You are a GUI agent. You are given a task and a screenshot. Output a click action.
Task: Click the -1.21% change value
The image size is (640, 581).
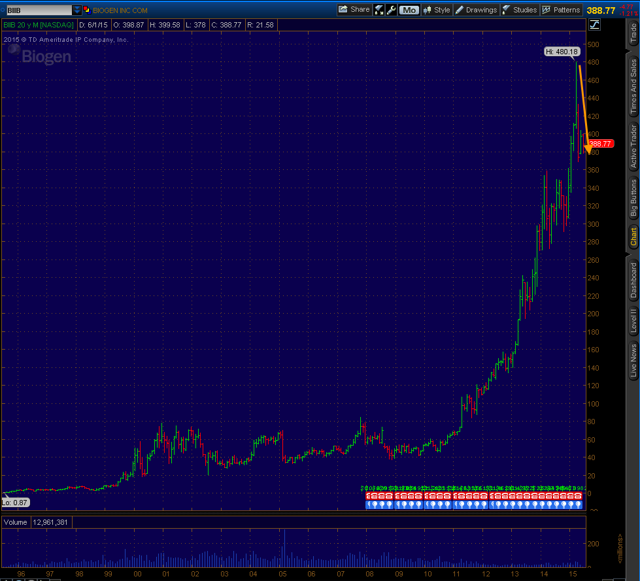[x=629, y=13]
